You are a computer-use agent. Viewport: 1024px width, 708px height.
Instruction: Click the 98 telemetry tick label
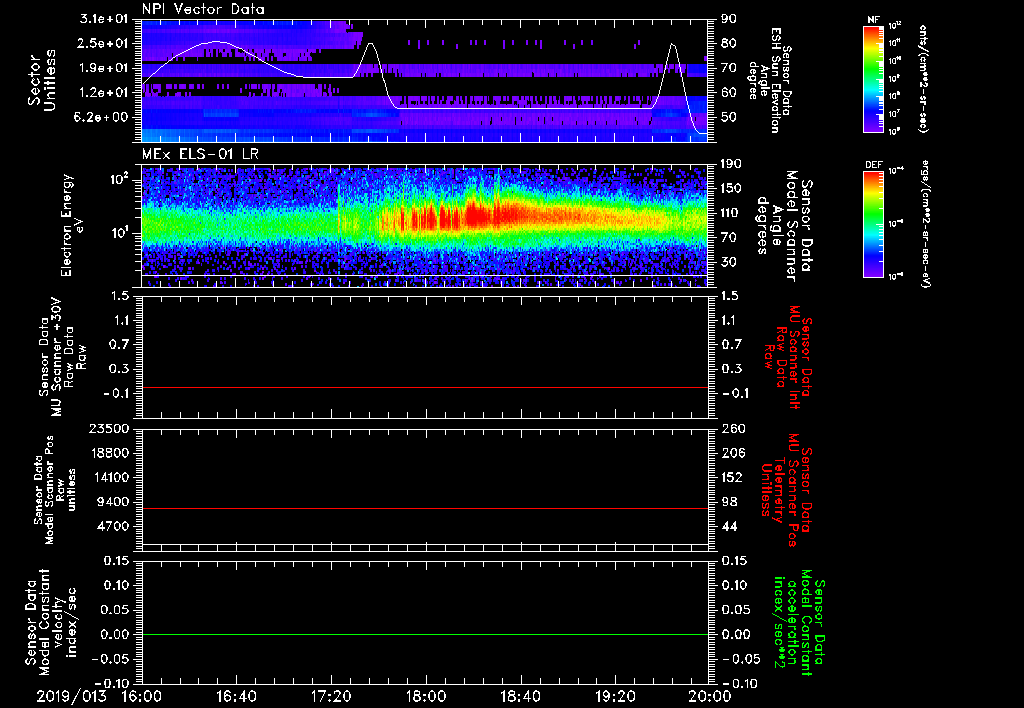[x=729, y=502]
